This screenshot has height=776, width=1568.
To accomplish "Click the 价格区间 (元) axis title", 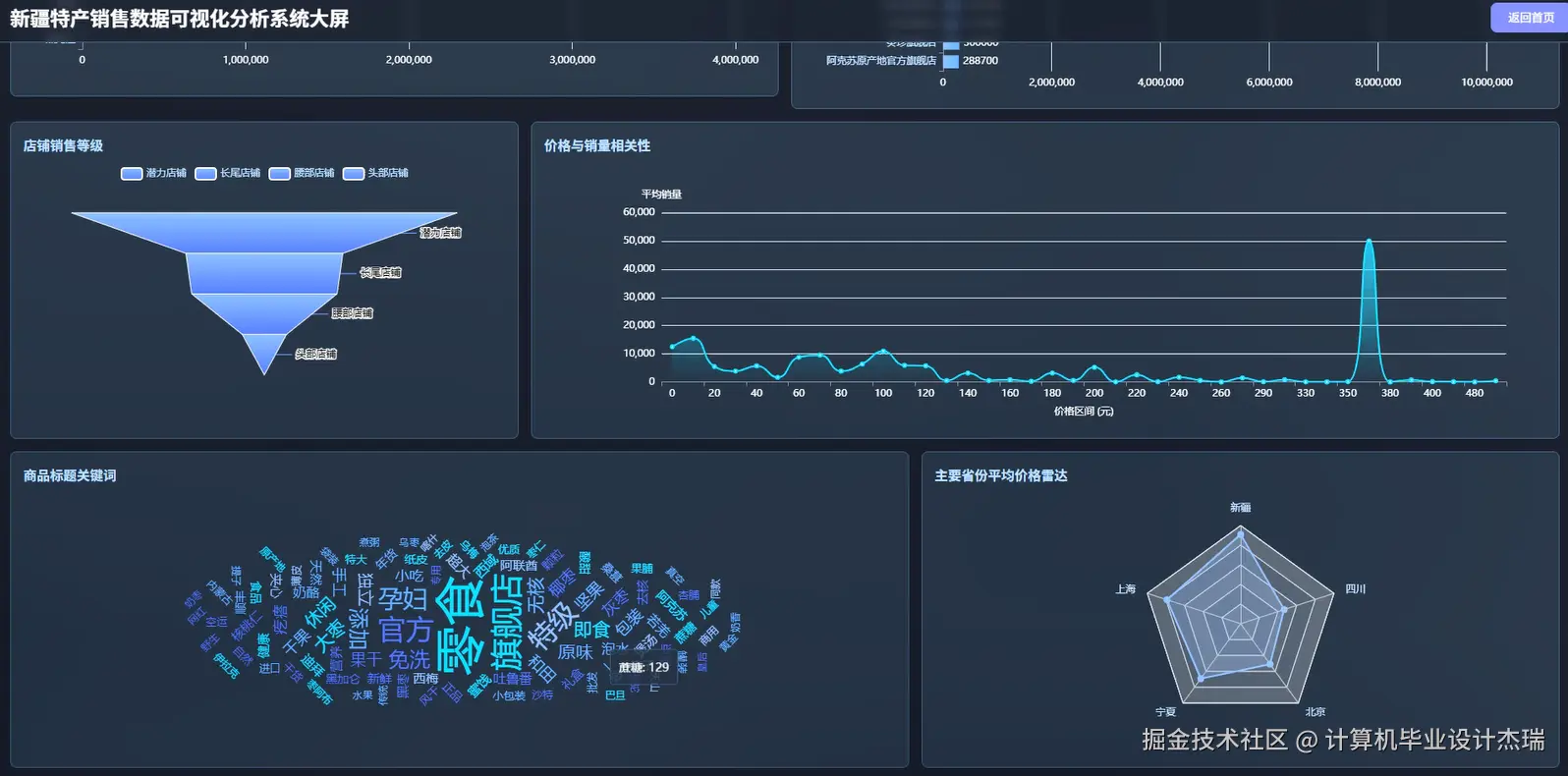I will coord(1084,412).
